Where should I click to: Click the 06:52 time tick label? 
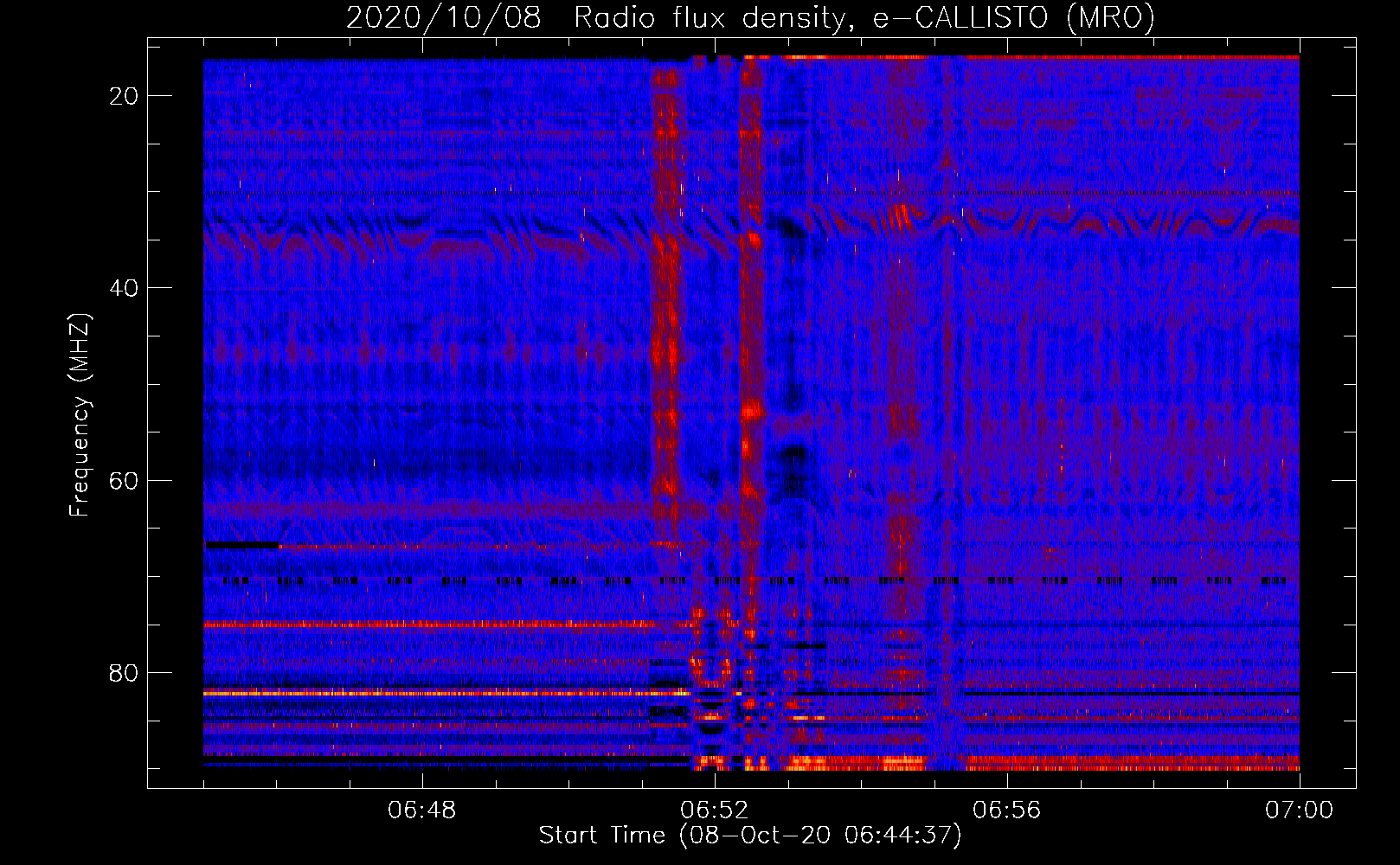(715, 811)
